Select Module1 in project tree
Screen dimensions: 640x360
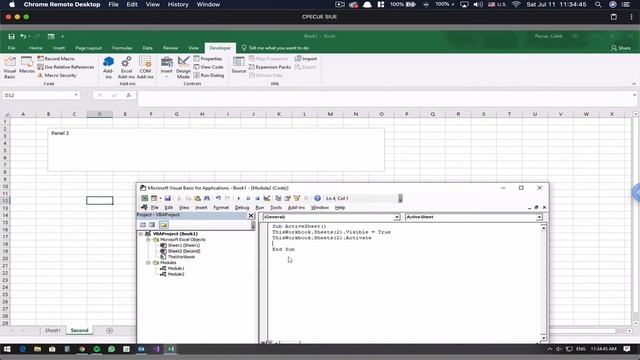coord(176,268)
